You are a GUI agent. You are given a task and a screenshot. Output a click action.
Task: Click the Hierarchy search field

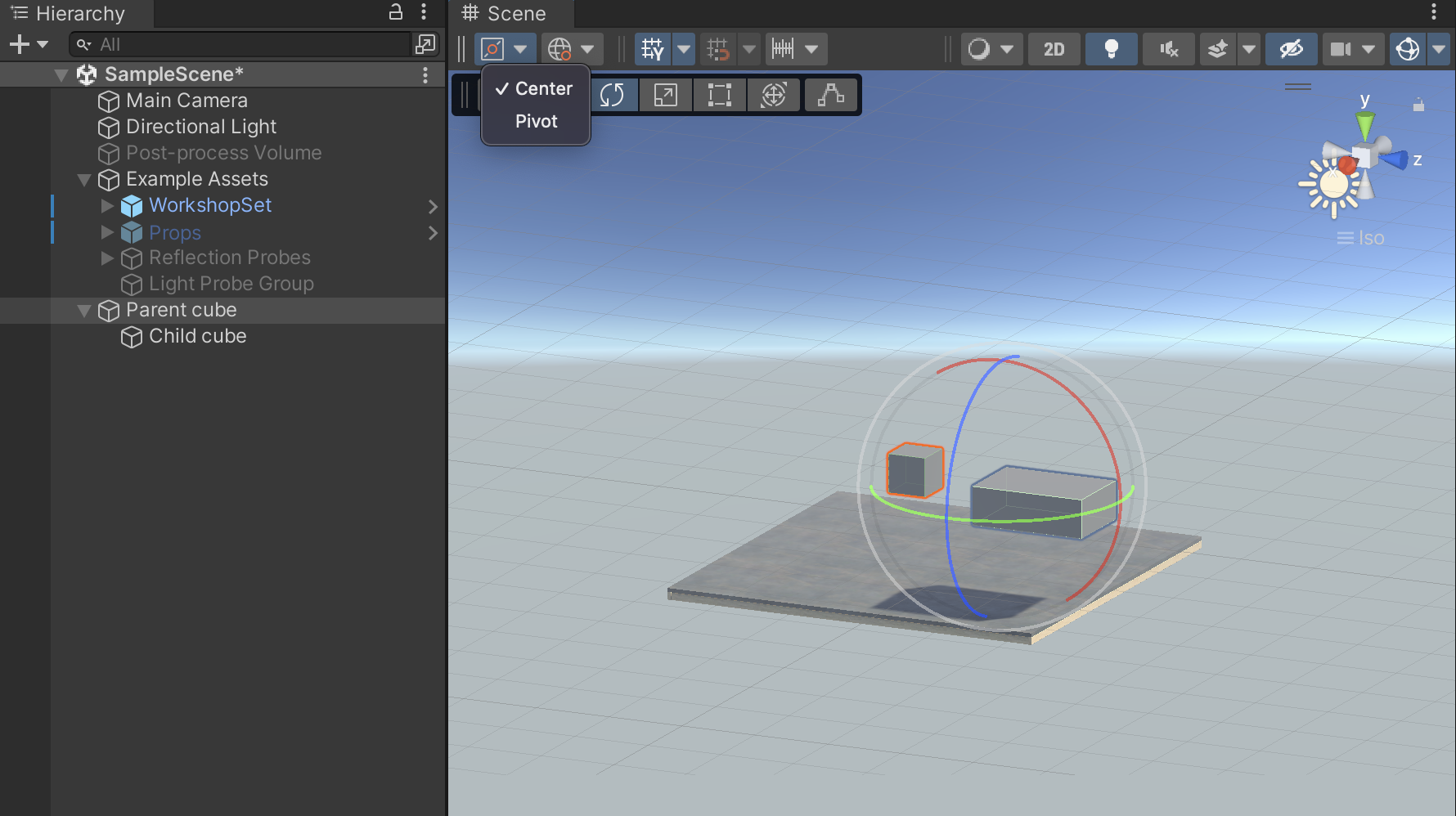240,44
